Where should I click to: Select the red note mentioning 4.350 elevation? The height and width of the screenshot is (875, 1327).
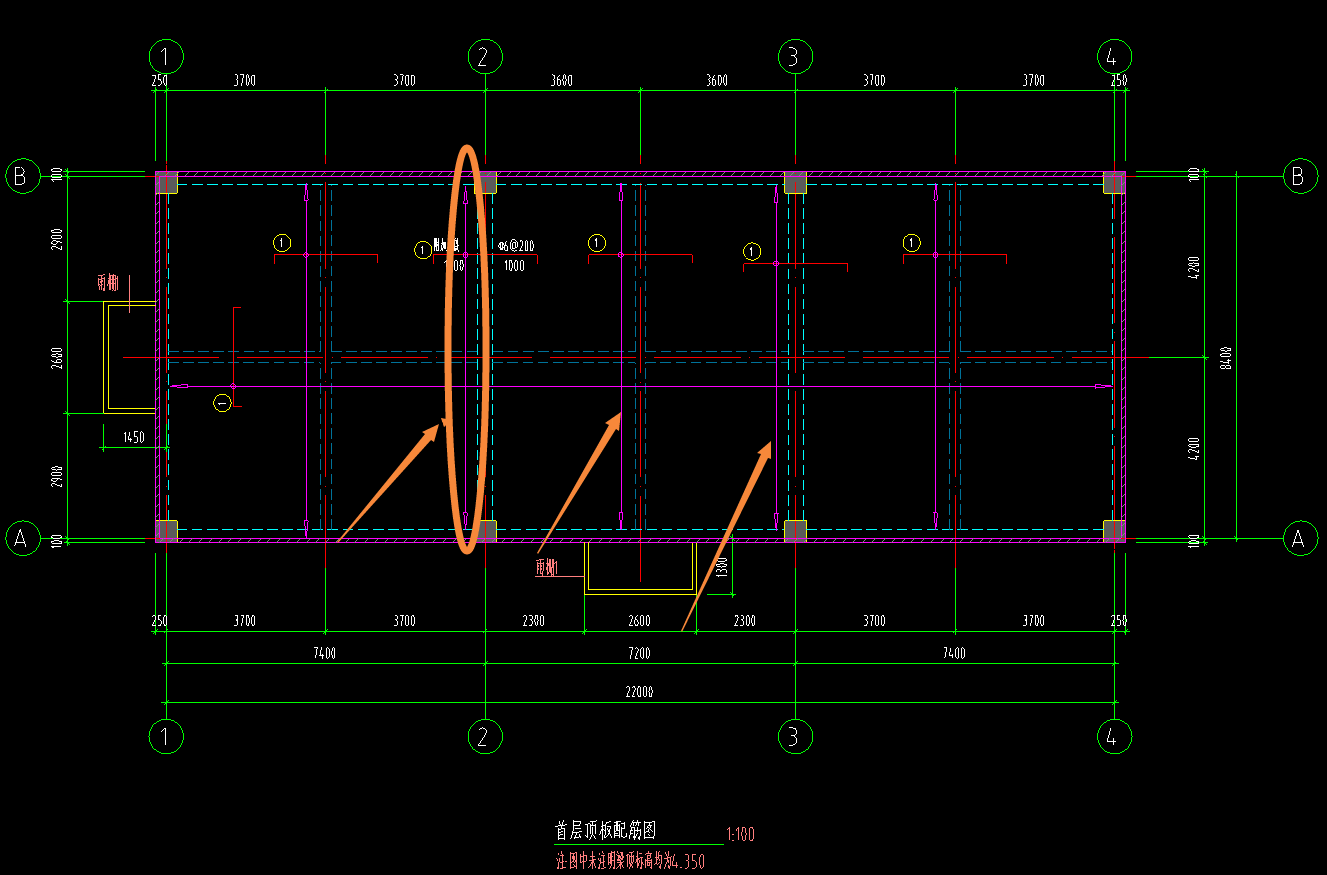(x=630, y=861)
